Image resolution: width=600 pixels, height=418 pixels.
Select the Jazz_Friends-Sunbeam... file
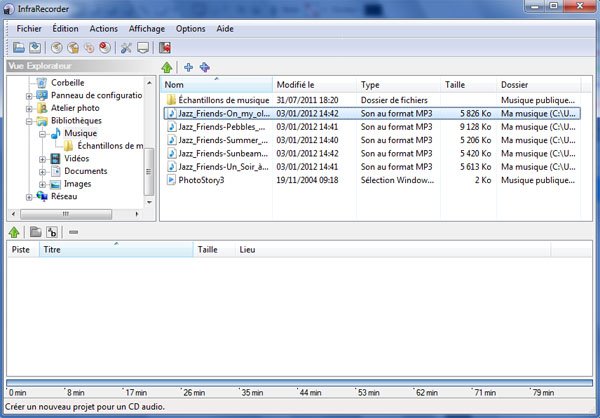[x=371, y=153]
